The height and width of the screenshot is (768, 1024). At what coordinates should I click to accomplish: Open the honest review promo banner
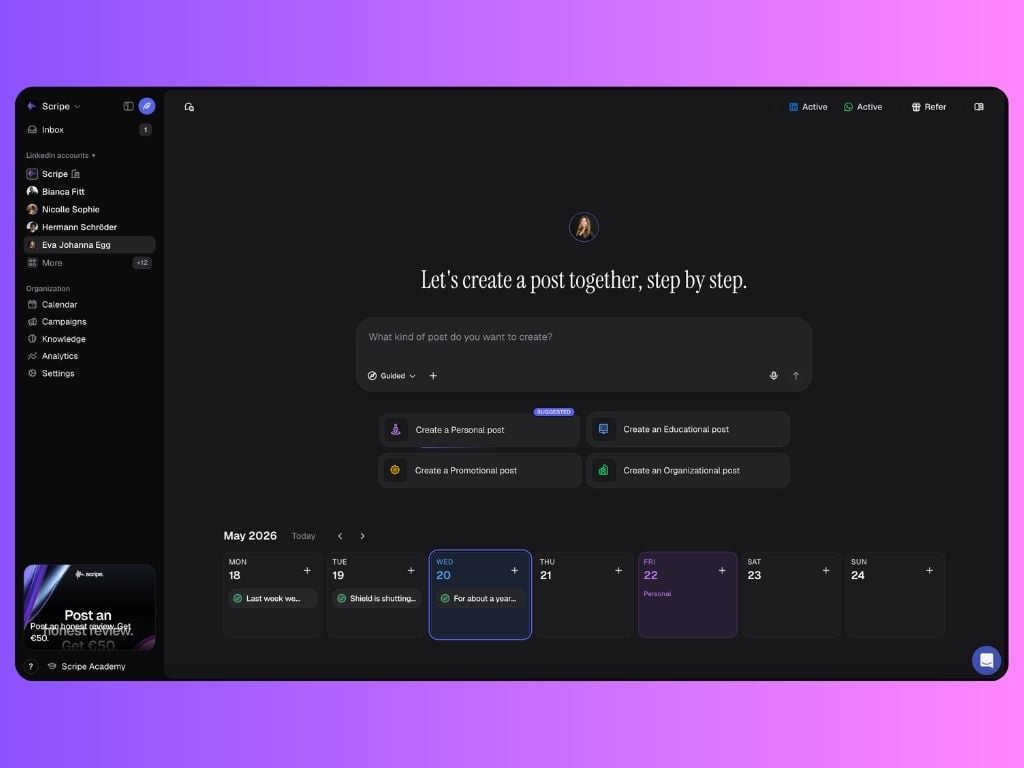click(89, 607)
